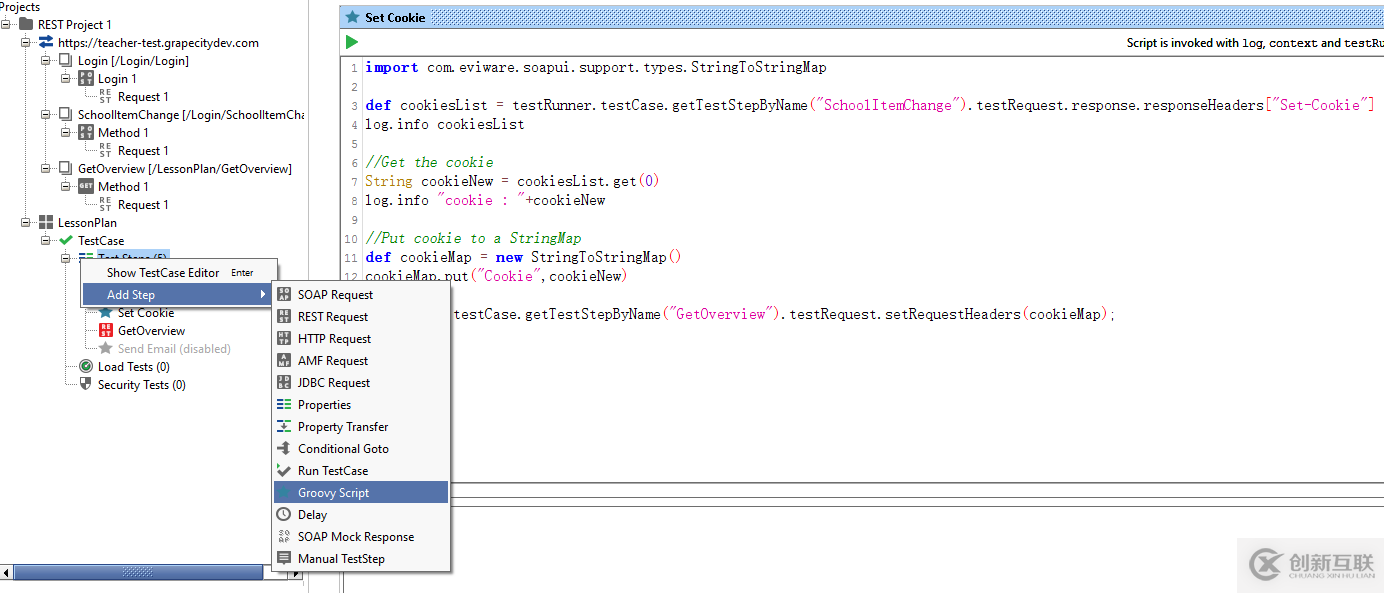Run the Groovy script with the green play button

352,42
